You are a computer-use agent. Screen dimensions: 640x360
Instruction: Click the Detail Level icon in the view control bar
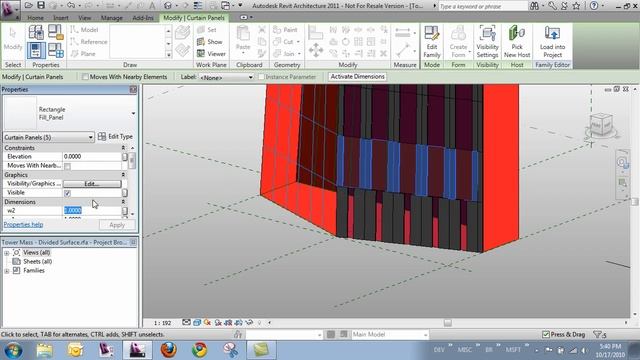click(187, 322)
